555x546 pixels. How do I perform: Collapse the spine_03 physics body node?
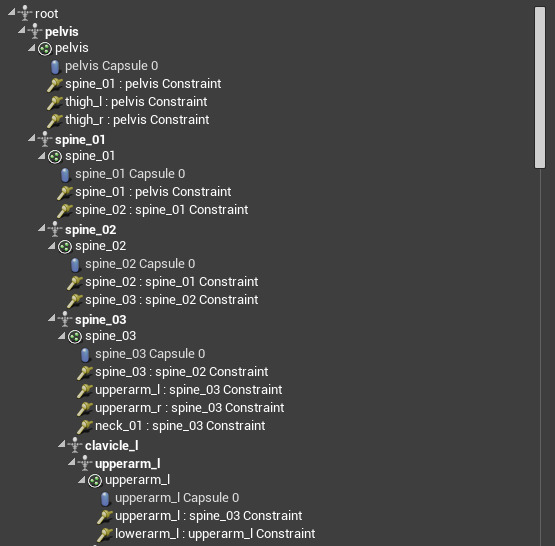(x=62, y=335)
